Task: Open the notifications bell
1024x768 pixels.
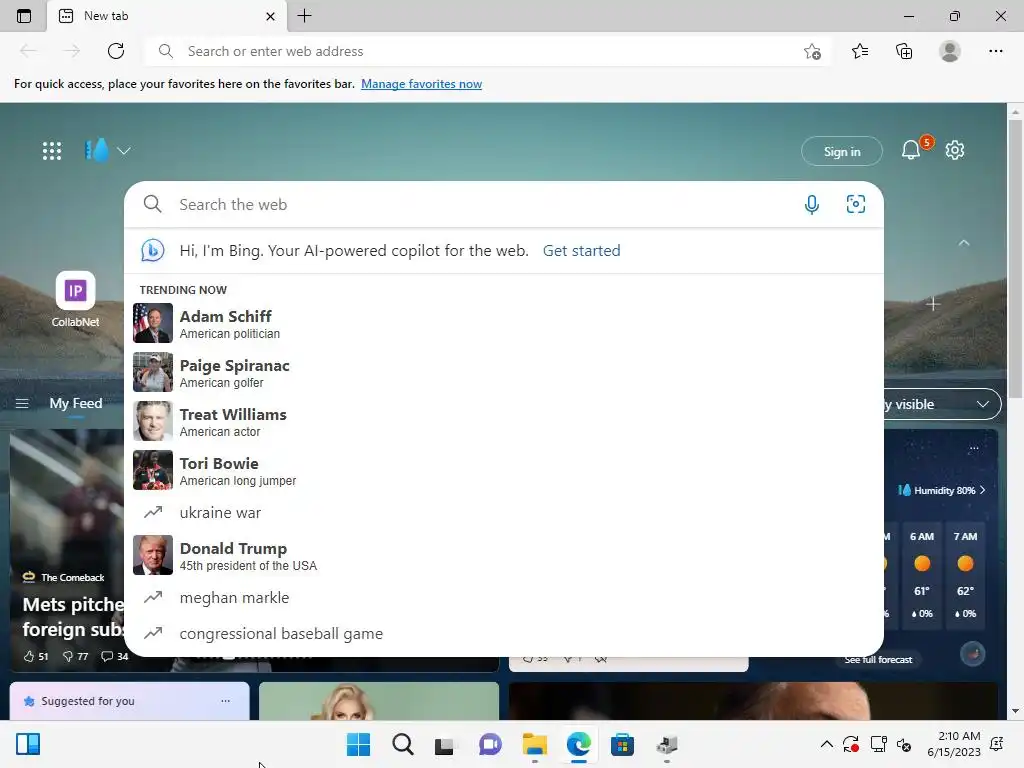Action: click(x=911, y=150)
